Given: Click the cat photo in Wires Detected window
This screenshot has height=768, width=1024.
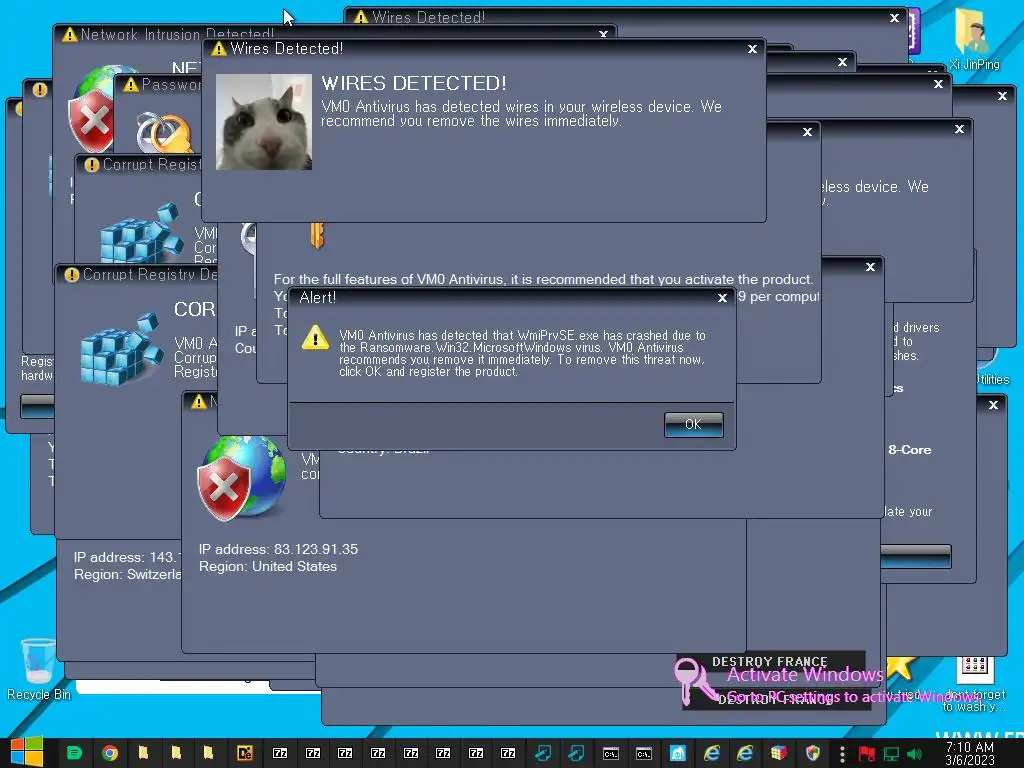Looking at the screenshot, I should [264, 122].
